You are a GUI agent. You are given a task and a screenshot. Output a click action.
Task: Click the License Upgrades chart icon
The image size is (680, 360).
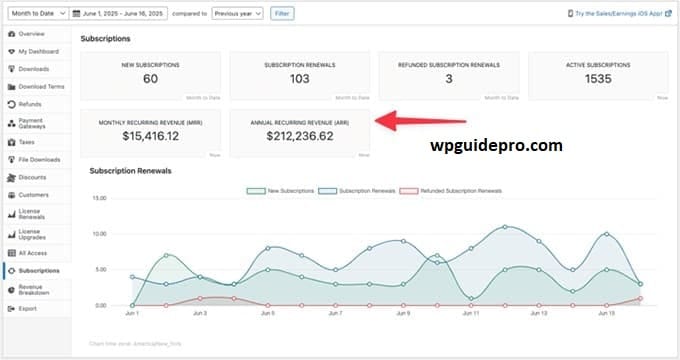pos(12,235)
